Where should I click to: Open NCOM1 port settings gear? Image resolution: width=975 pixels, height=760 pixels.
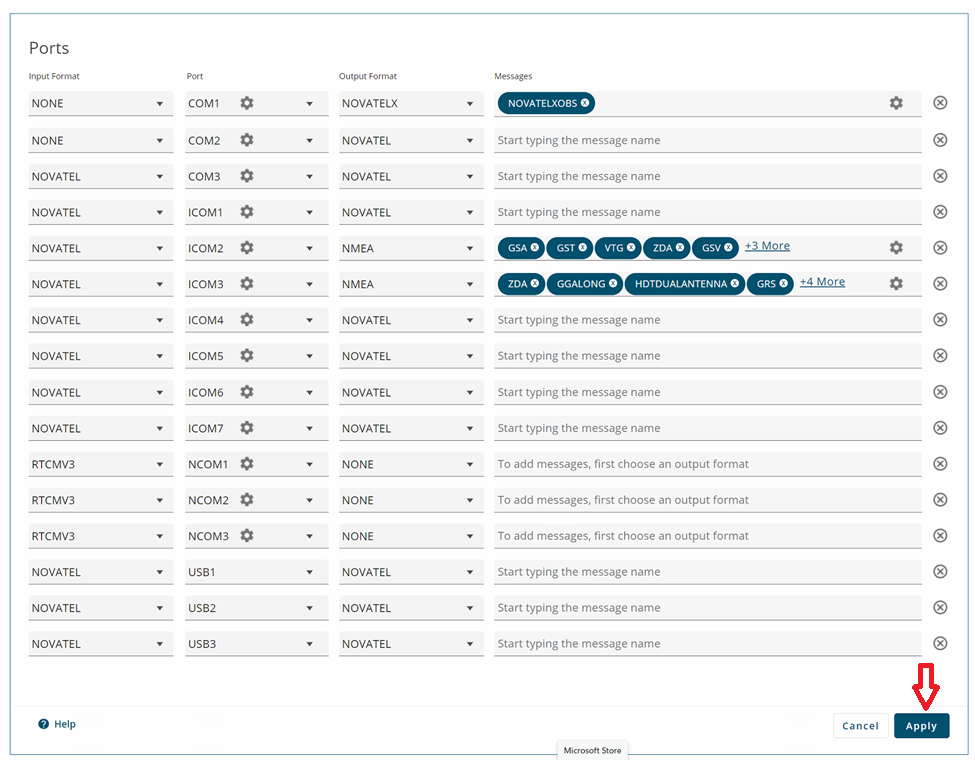click(x=247, y=464)
